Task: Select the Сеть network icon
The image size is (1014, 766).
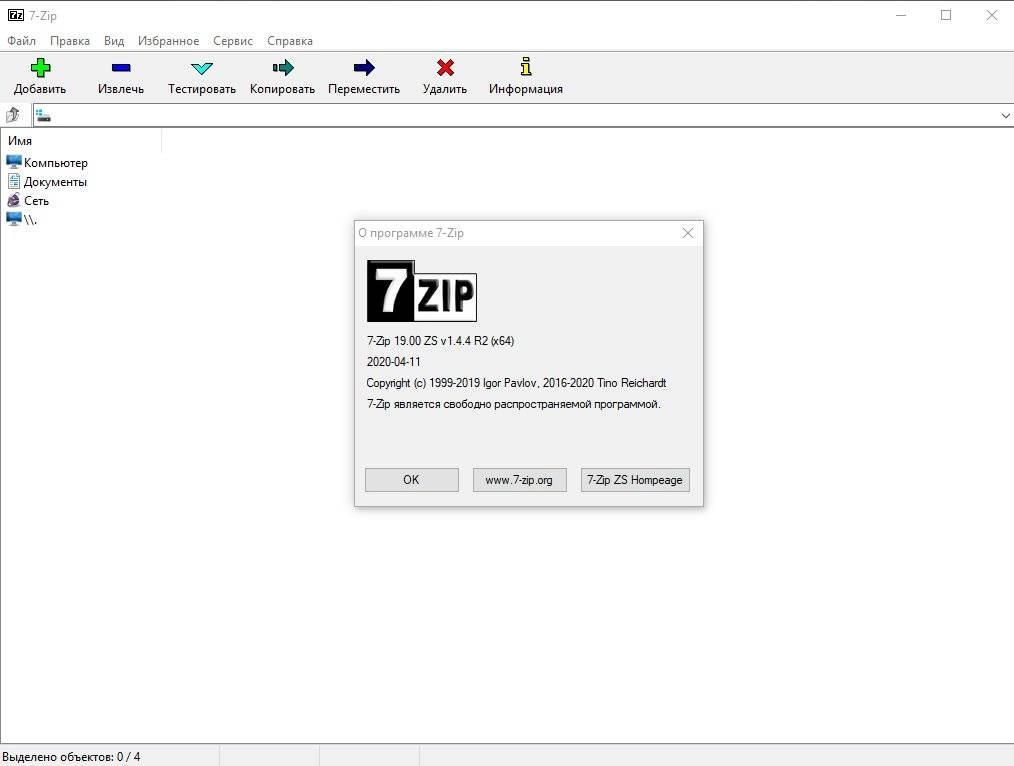Action: click(14, 200)
